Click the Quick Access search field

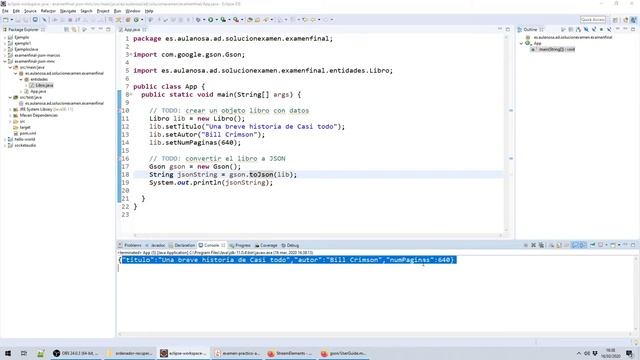point(593,20)
